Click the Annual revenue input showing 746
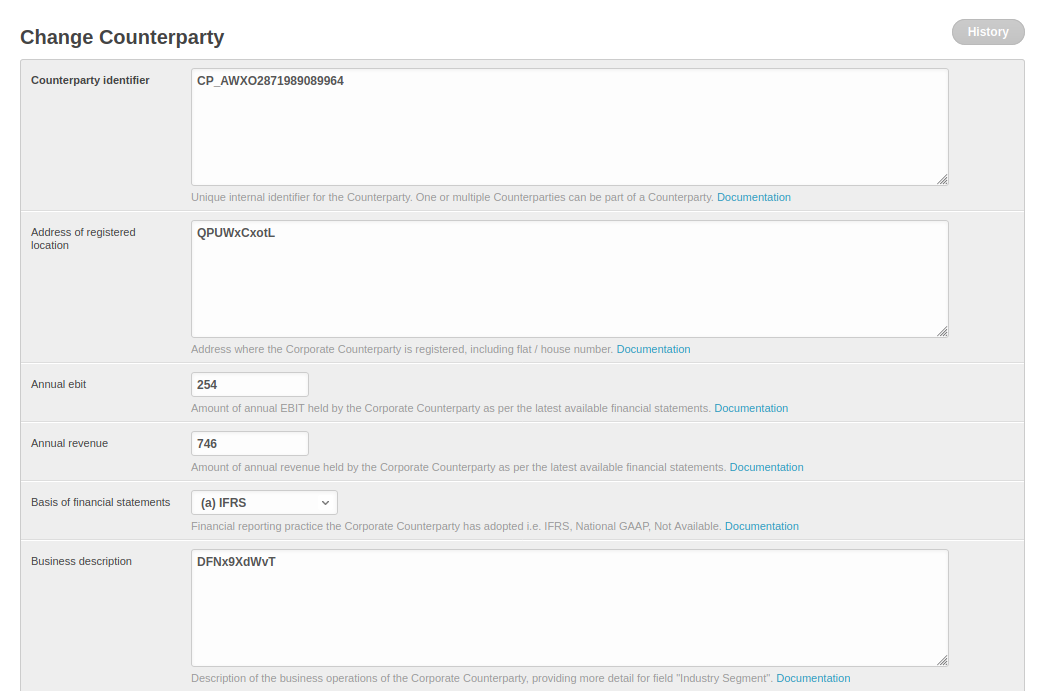The image size is (1045, 691). [249, 443]
